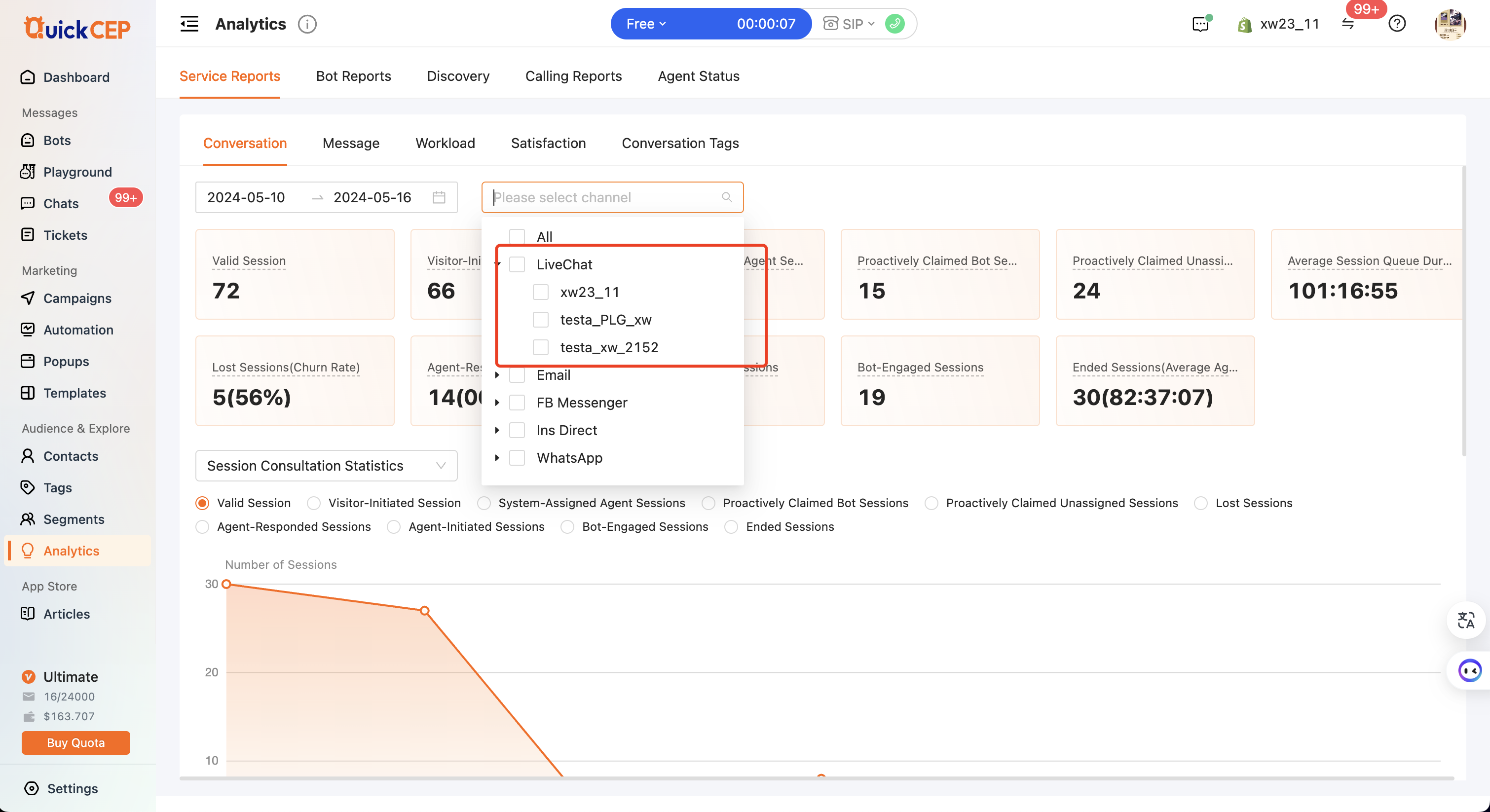Click the Analytics info icon
Screen dimensions: 1490x812
307,24
